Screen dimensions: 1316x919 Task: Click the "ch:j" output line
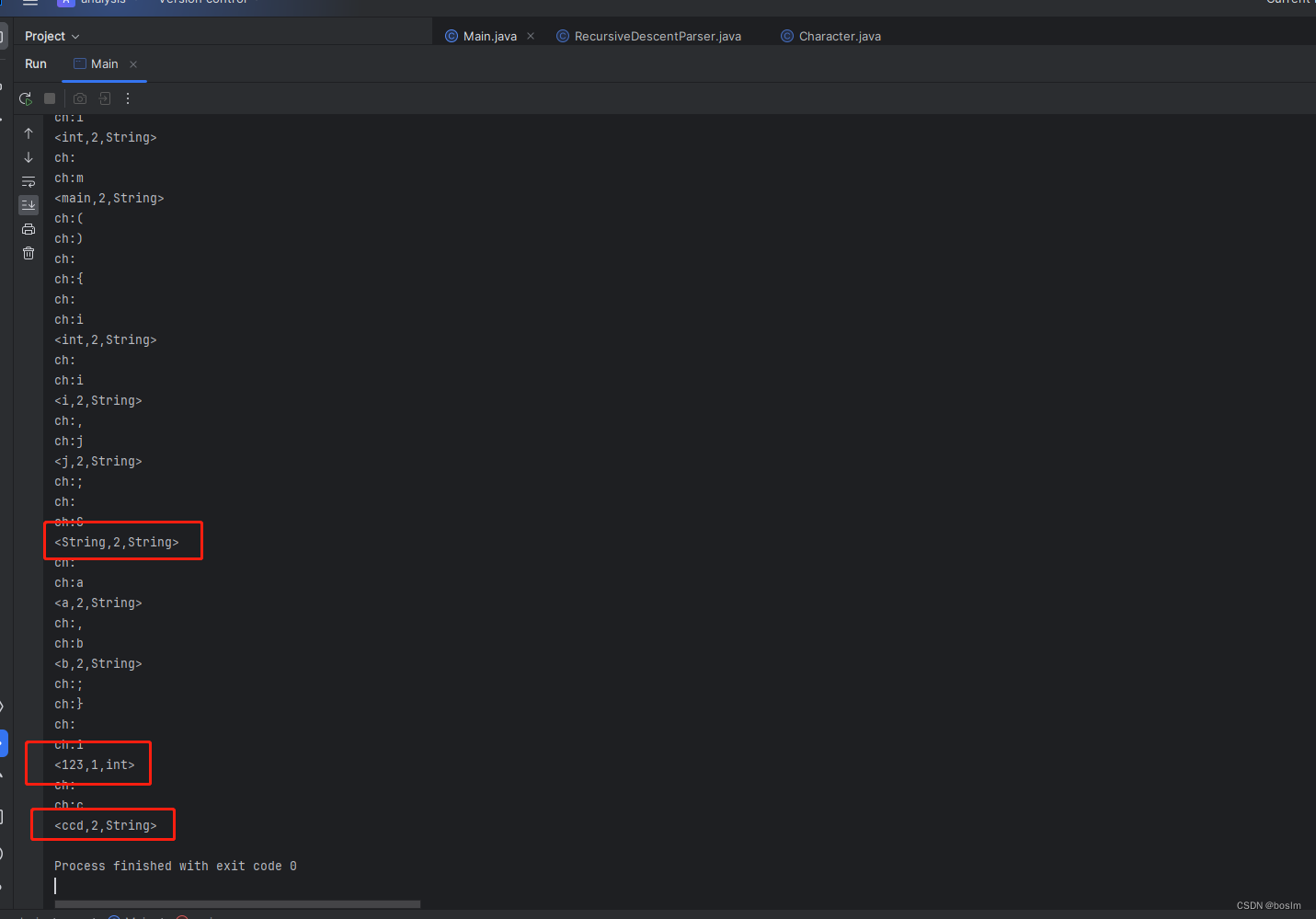(69, 441)
